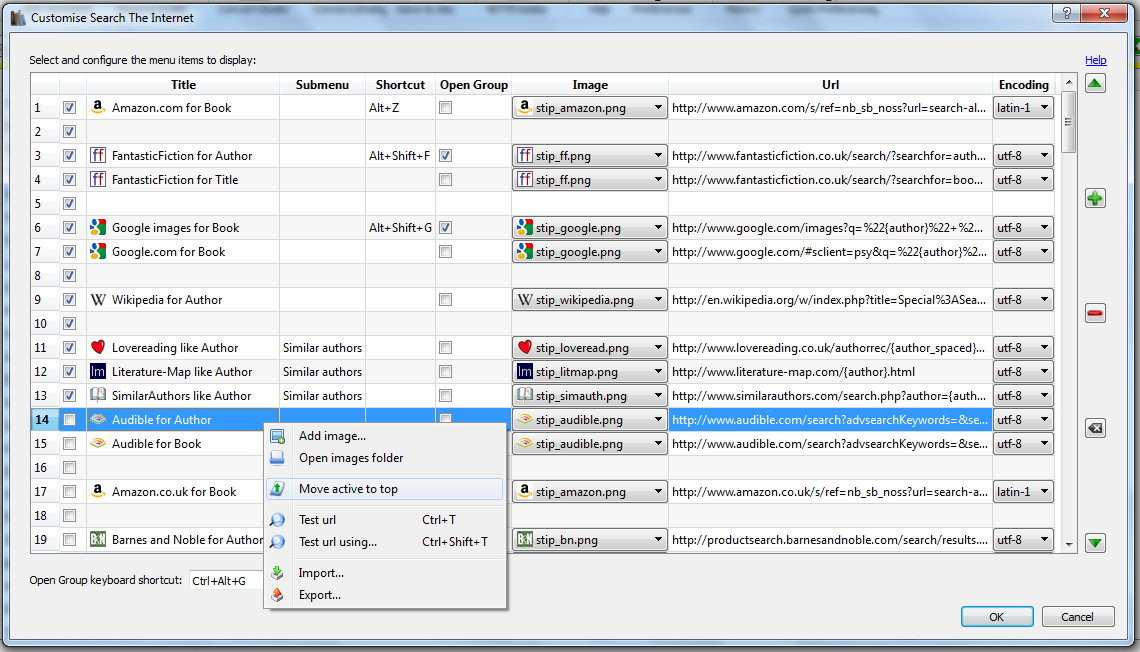Select Open images folder menu entry
This screenshot has width=1140, height=652.
click(x=385, y=458)
